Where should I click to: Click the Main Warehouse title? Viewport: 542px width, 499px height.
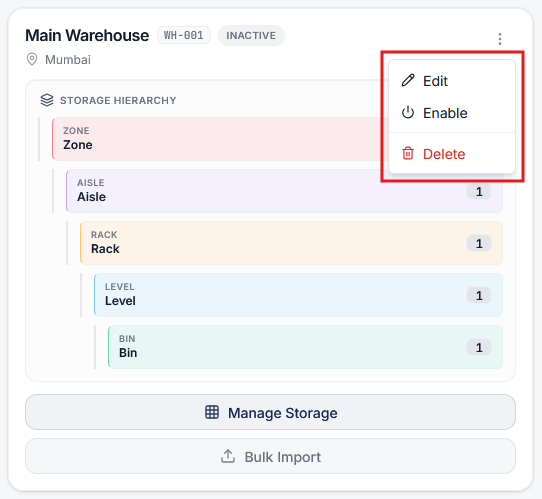pyautogui.click(x=87, y=35)
